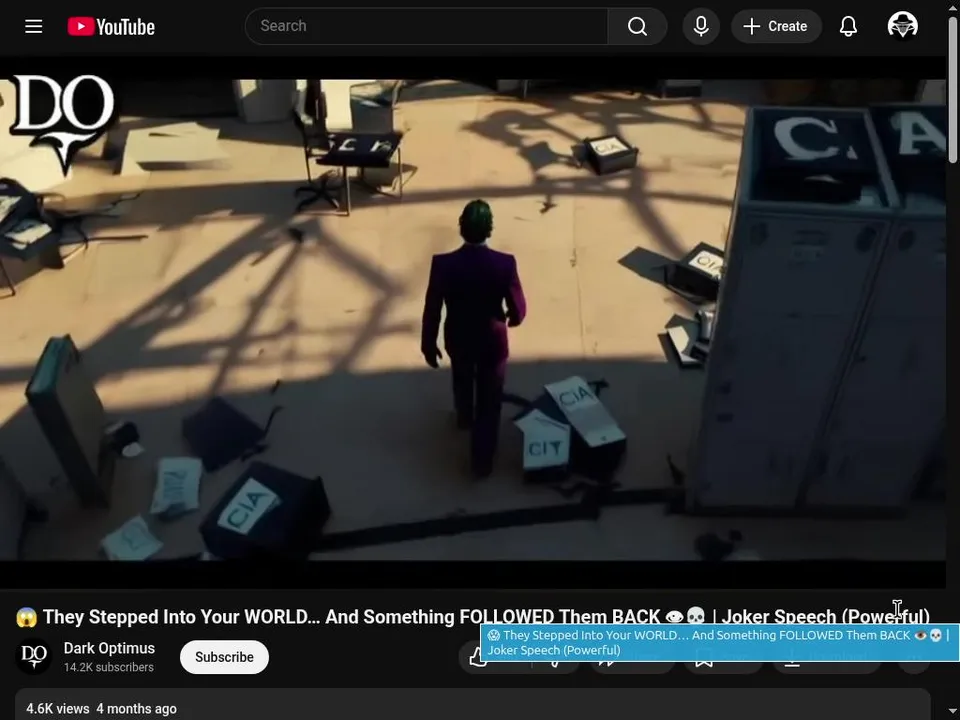This screenshot has height=720, width=960.
Task: Click the '4 months ago' text
Action: [137, 708]
